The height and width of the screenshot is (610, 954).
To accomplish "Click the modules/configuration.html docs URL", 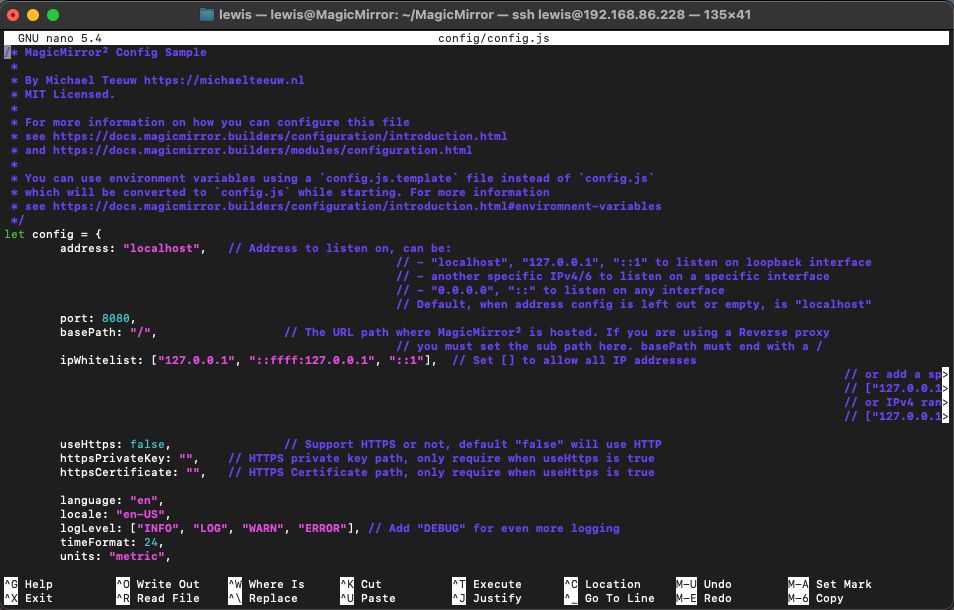I will (x=262, y=150).
